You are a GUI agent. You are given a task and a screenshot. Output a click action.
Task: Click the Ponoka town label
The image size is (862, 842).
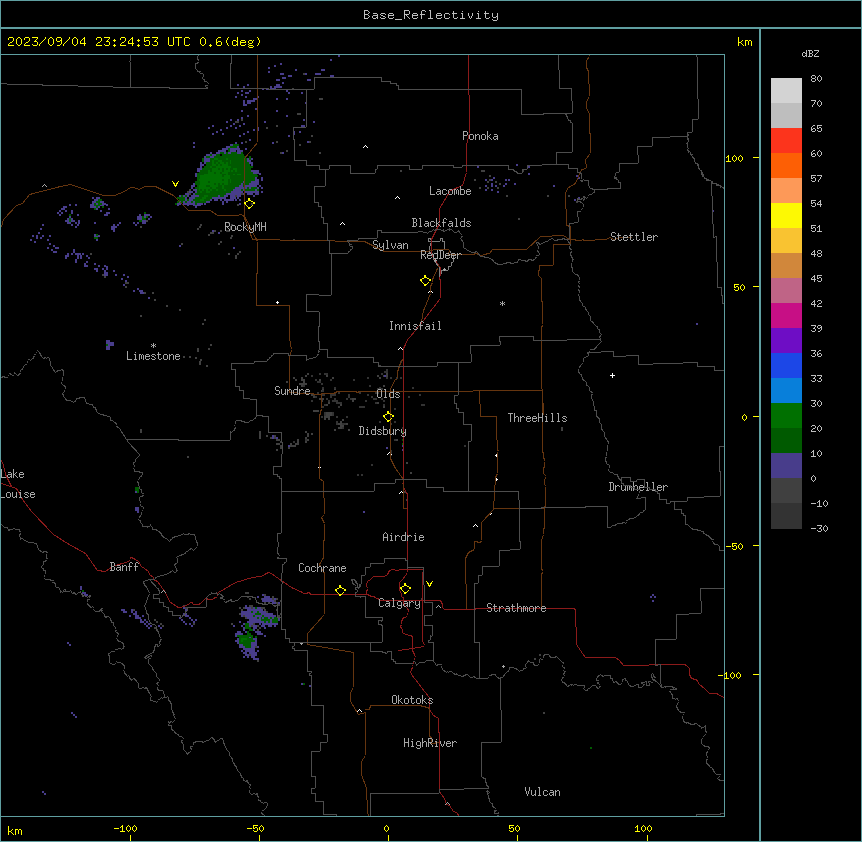click(480, 136)
